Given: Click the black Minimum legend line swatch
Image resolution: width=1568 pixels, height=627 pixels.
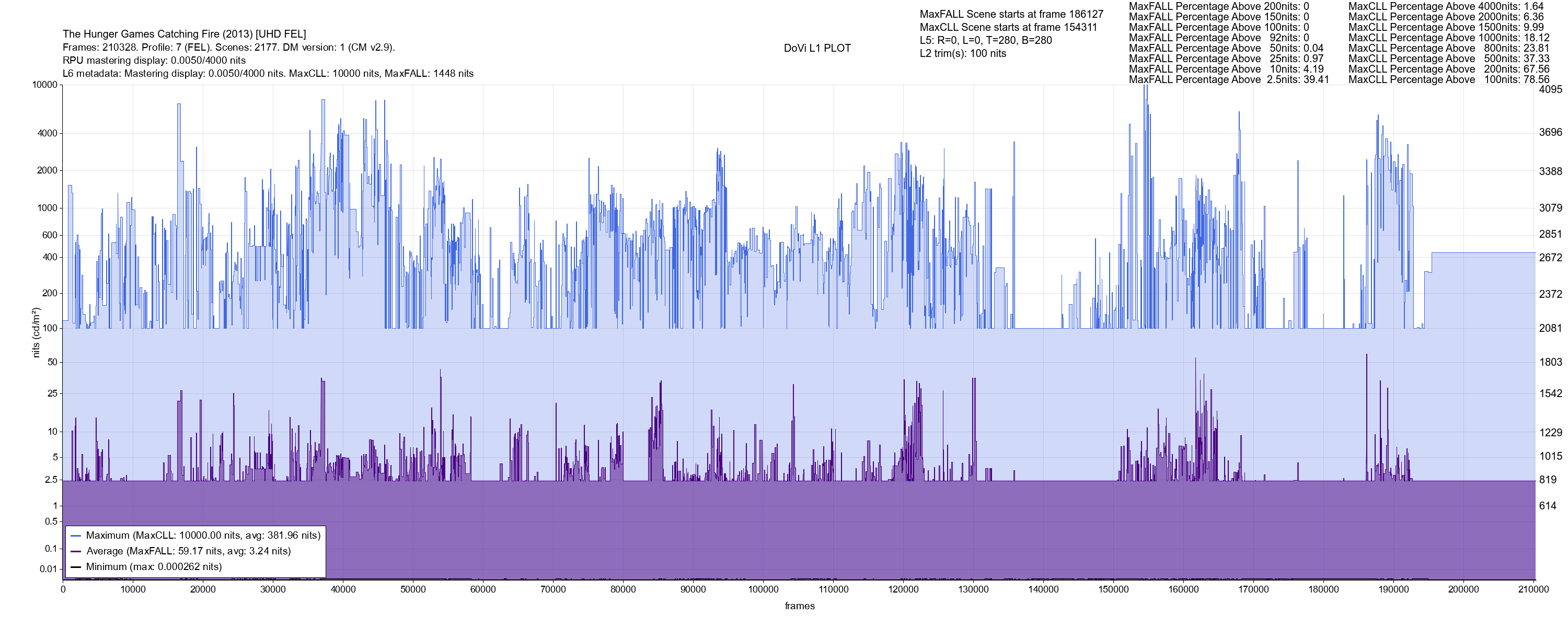Looking at the screenshot, I should tap(76, 567).
